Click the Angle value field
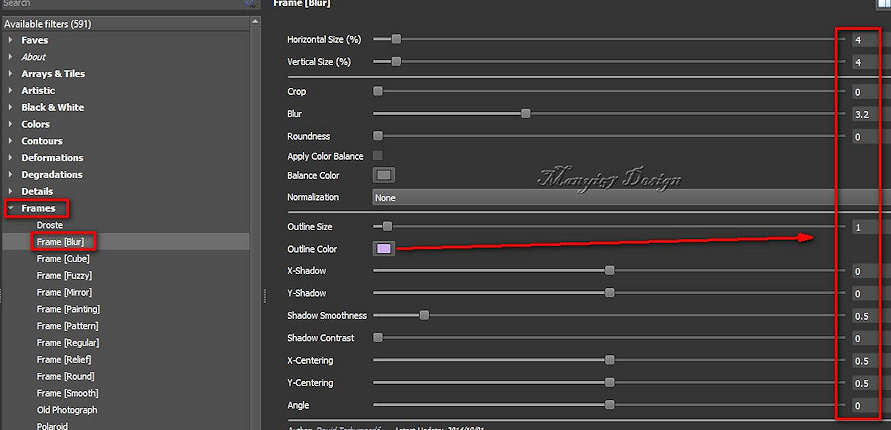 (863, 406)
